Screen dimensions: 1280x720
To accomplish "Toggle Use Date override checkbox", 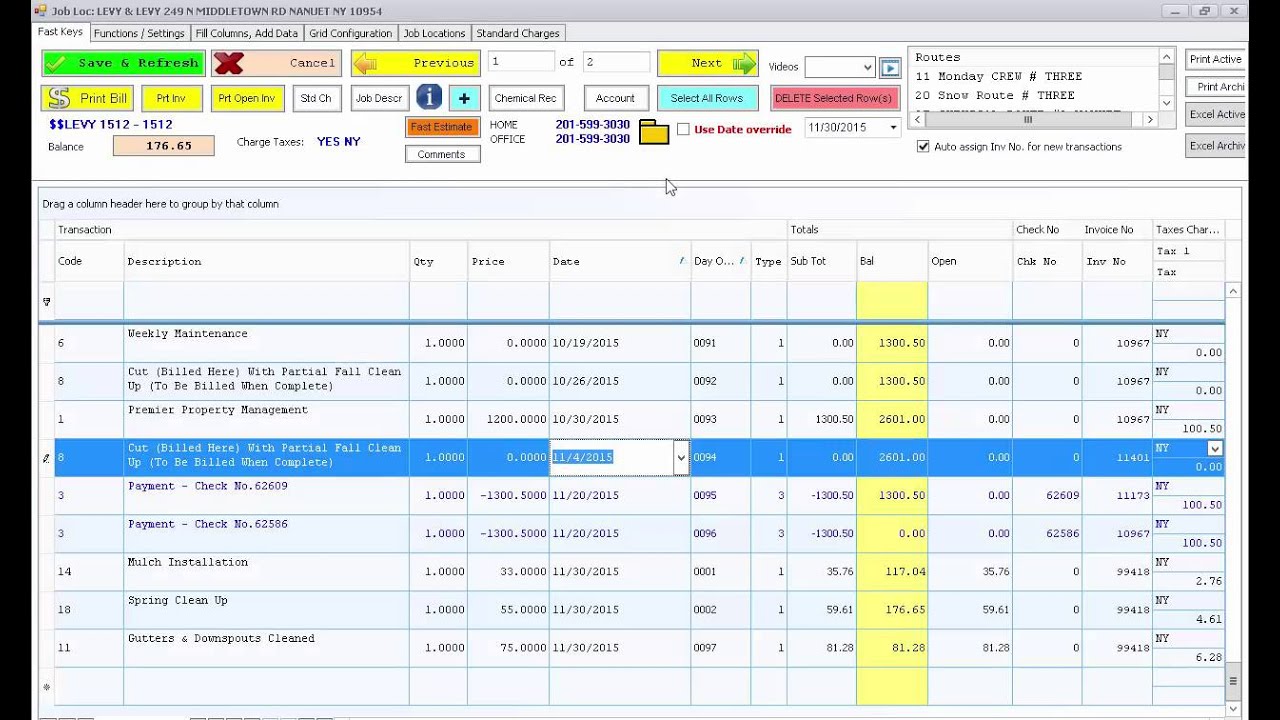I will [683, 129].
